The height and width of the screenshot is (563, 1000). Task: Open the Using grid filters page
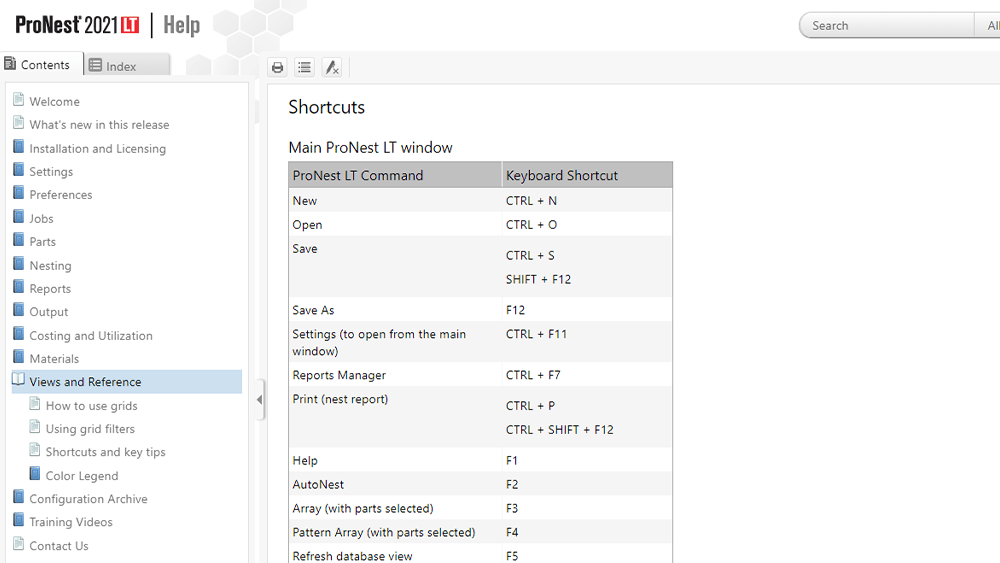click(90, 429)
